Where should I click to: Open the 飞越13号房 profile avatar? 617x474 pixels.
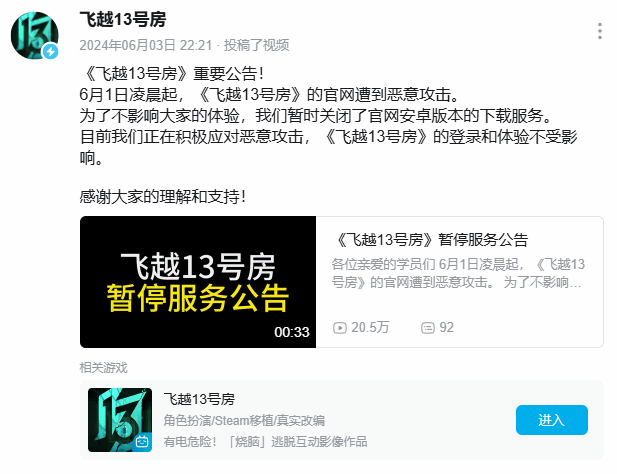click(x=35, y=35)
